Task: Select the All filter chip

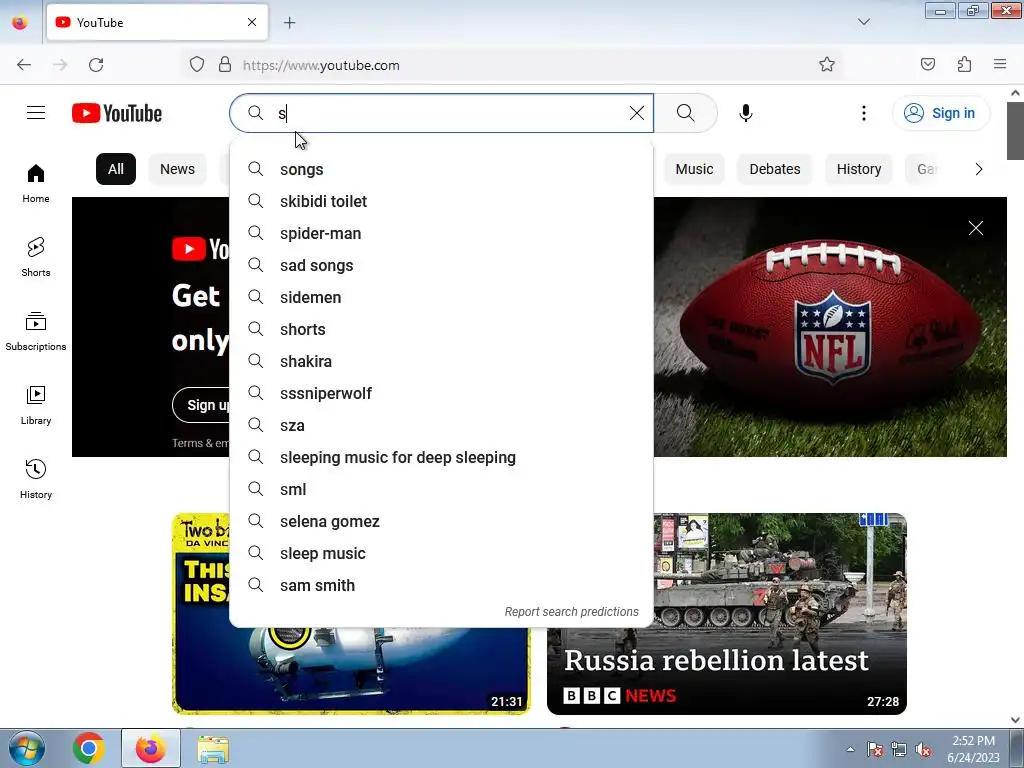Action: pyautogui.click(x=116, y=169)
